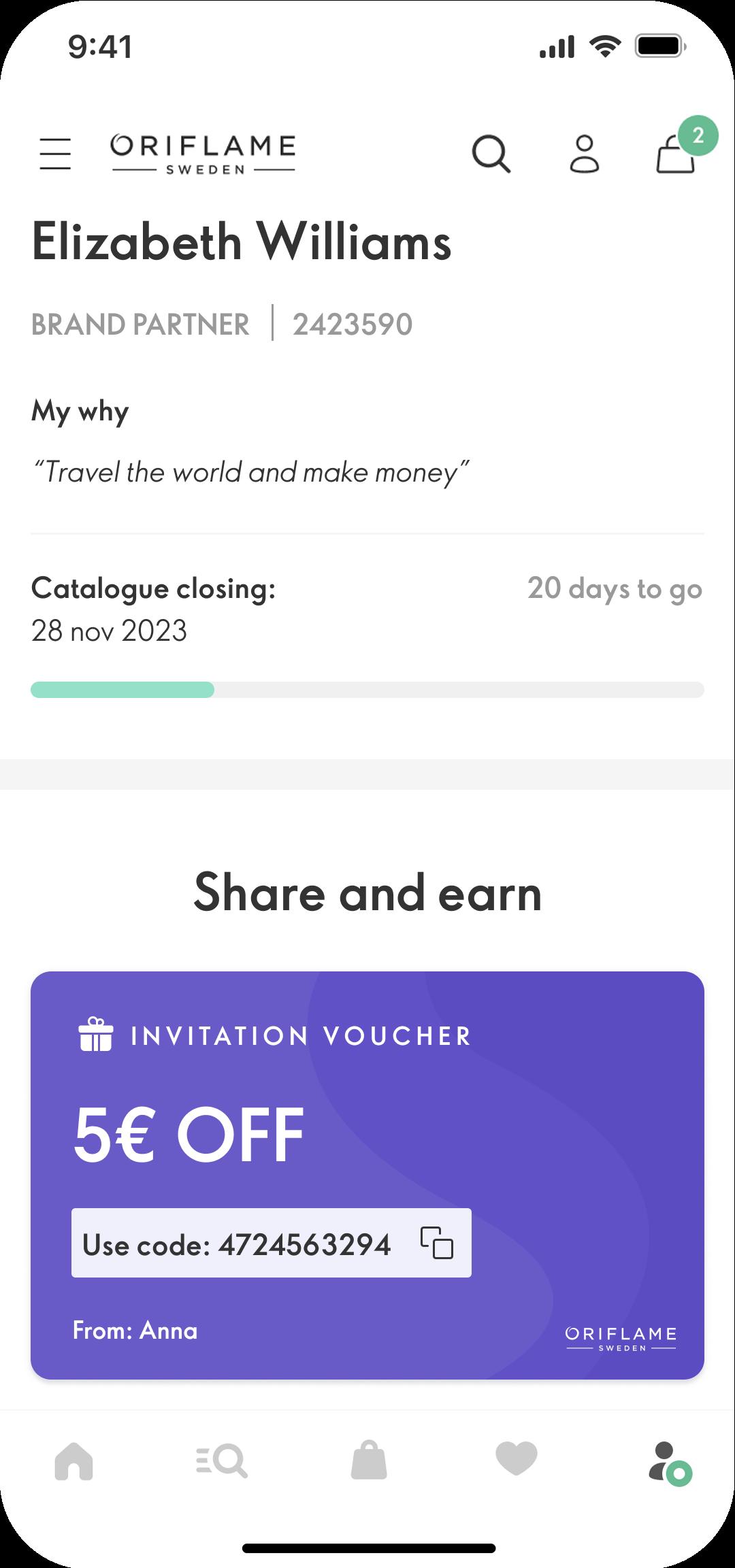This screenshot has height=1568, width=735.
Task: Go to the Home tab
Action: click(x=73, y=1460)
